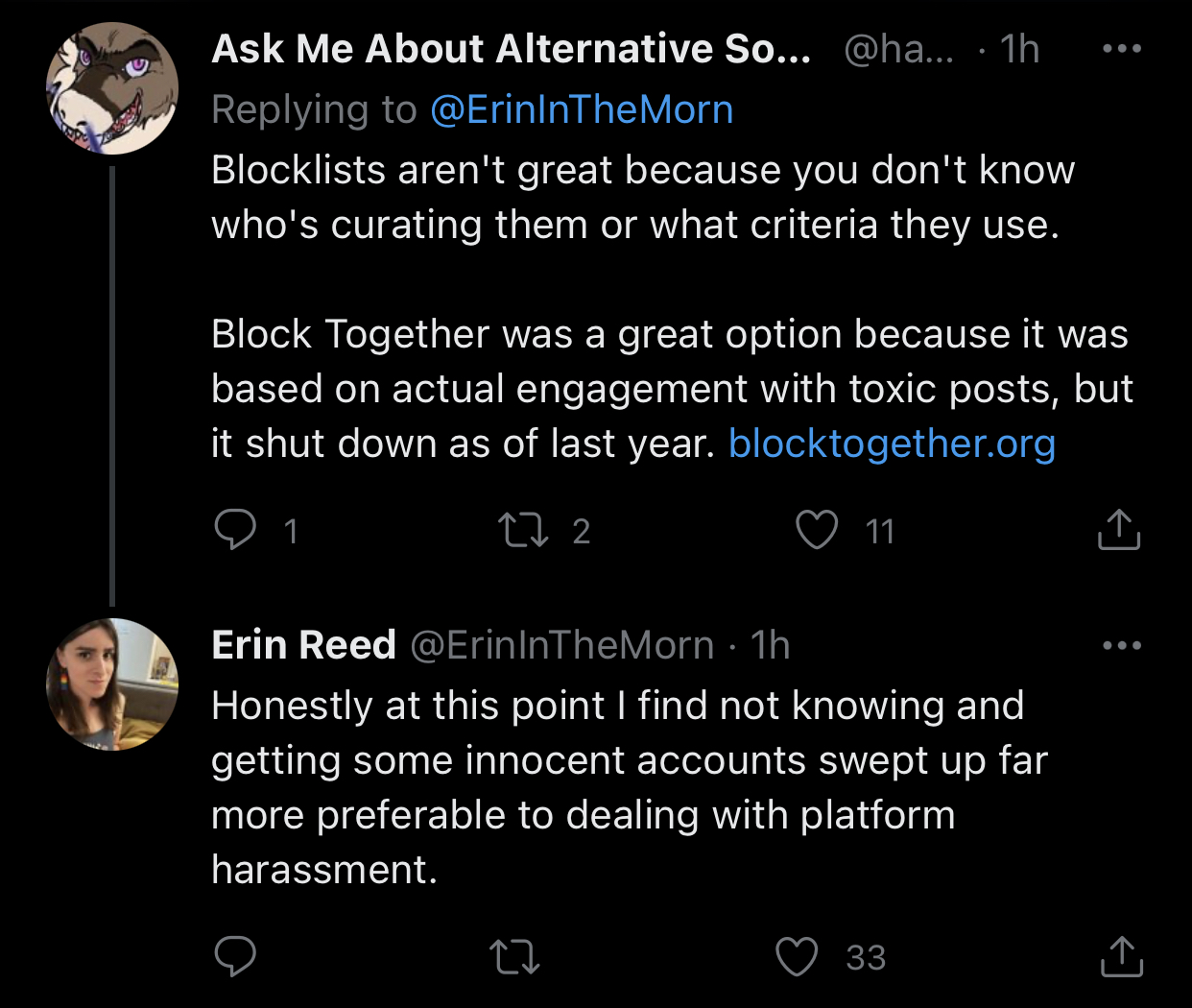Click Erin Reed's @ErinInTheMorn handle

click(x=561, y=645)
